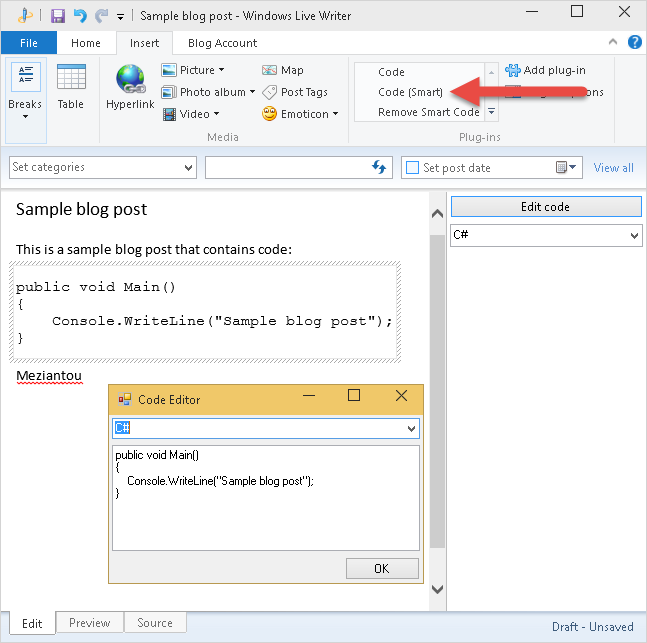Click the Video film icon
Viewport: 647px width, 643px height.
pos(169,114)
